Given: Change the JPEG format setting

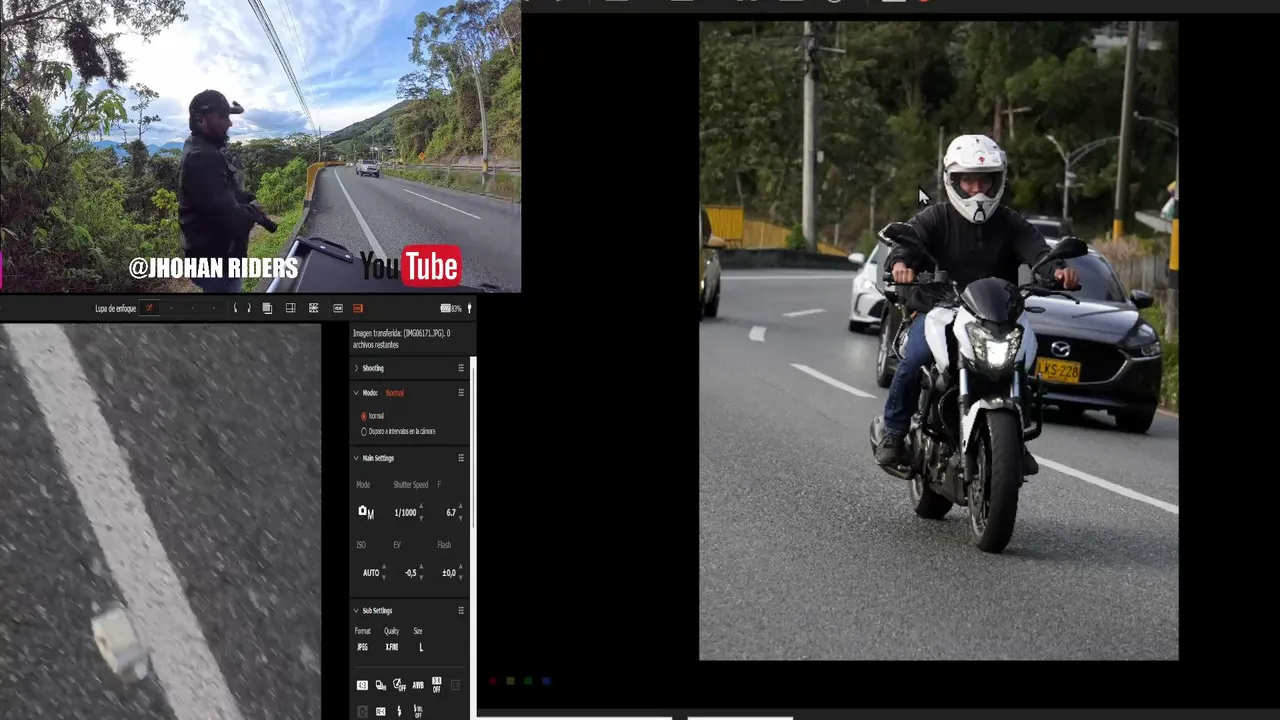Looking at the screenshot, I should 362,647.
